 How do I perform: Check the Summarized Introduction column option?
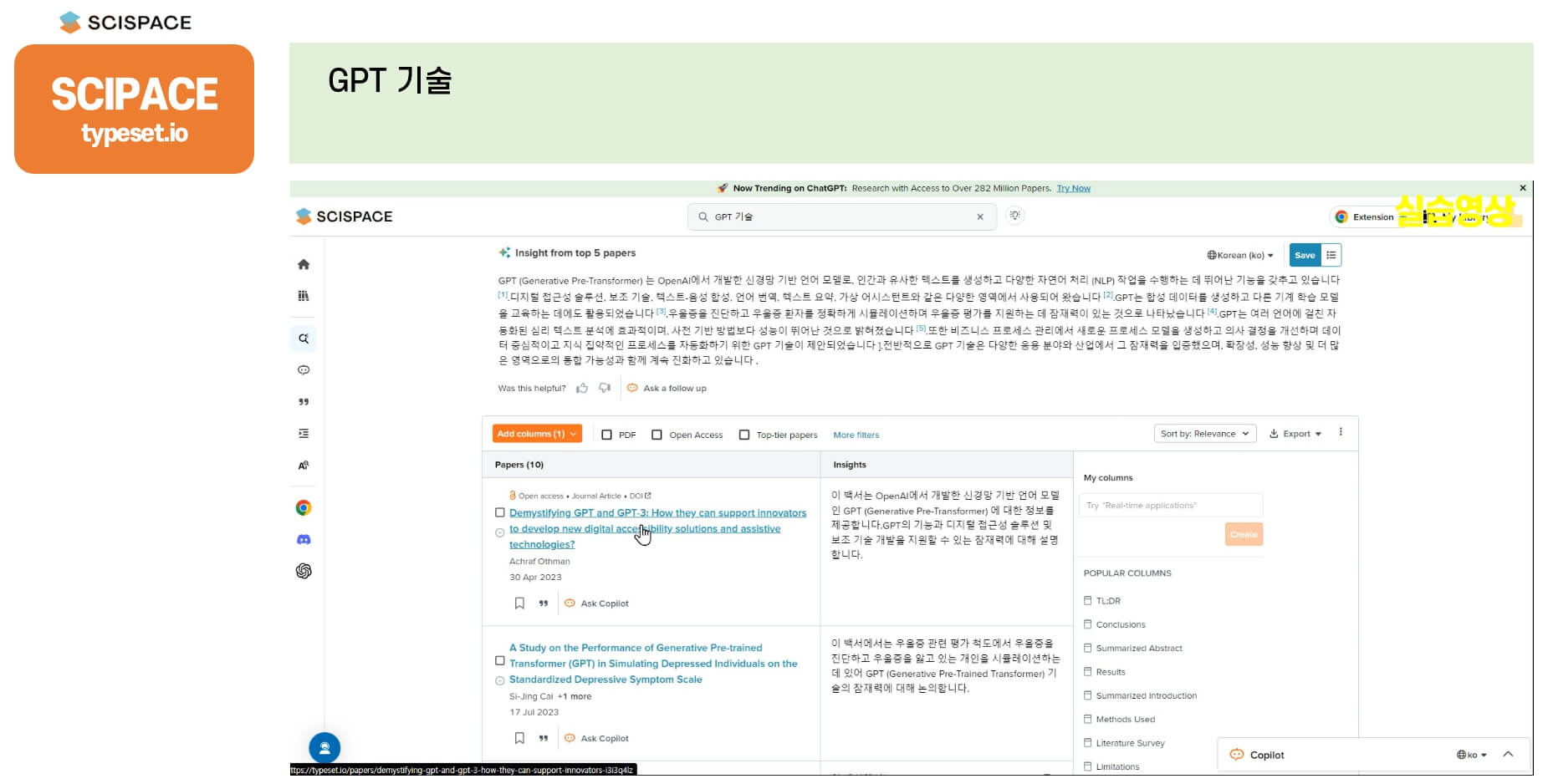(x=1088, y=695)
